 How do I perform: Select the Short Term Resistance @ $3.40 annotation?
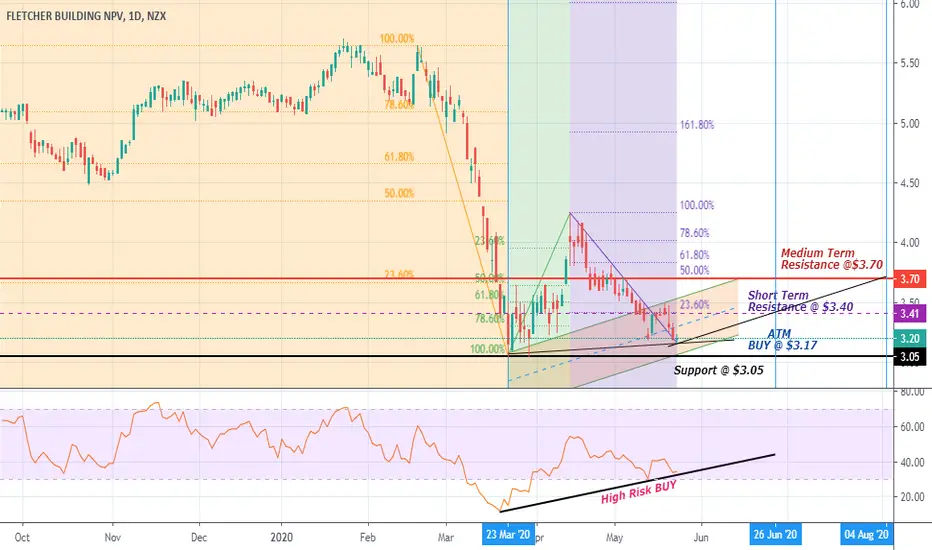[x=800, y=301]
